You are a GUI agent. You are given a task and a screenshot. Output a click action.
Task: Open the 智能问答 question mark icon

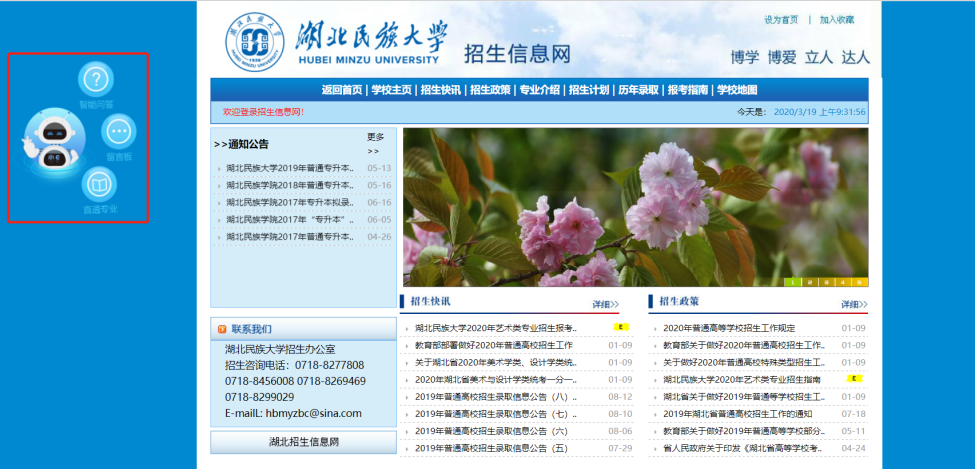[96, 79]
